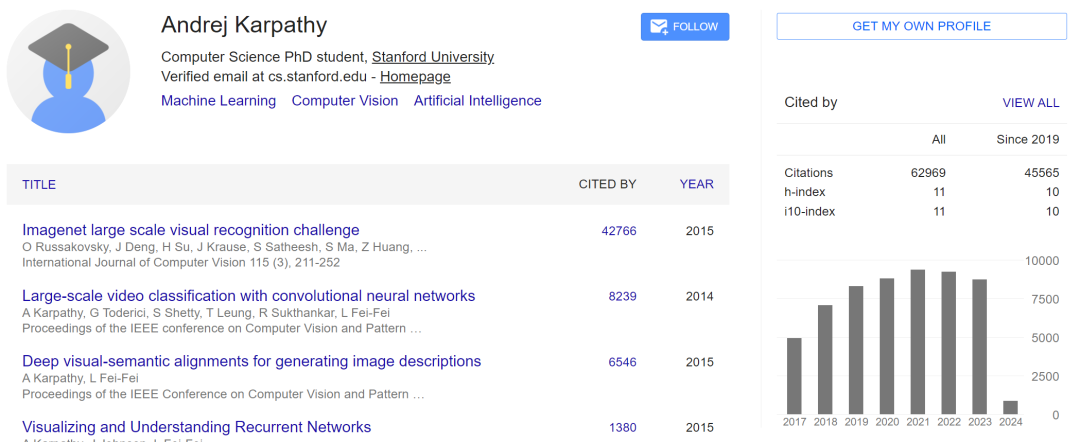Click the Cited By column header

pos(608,185)
